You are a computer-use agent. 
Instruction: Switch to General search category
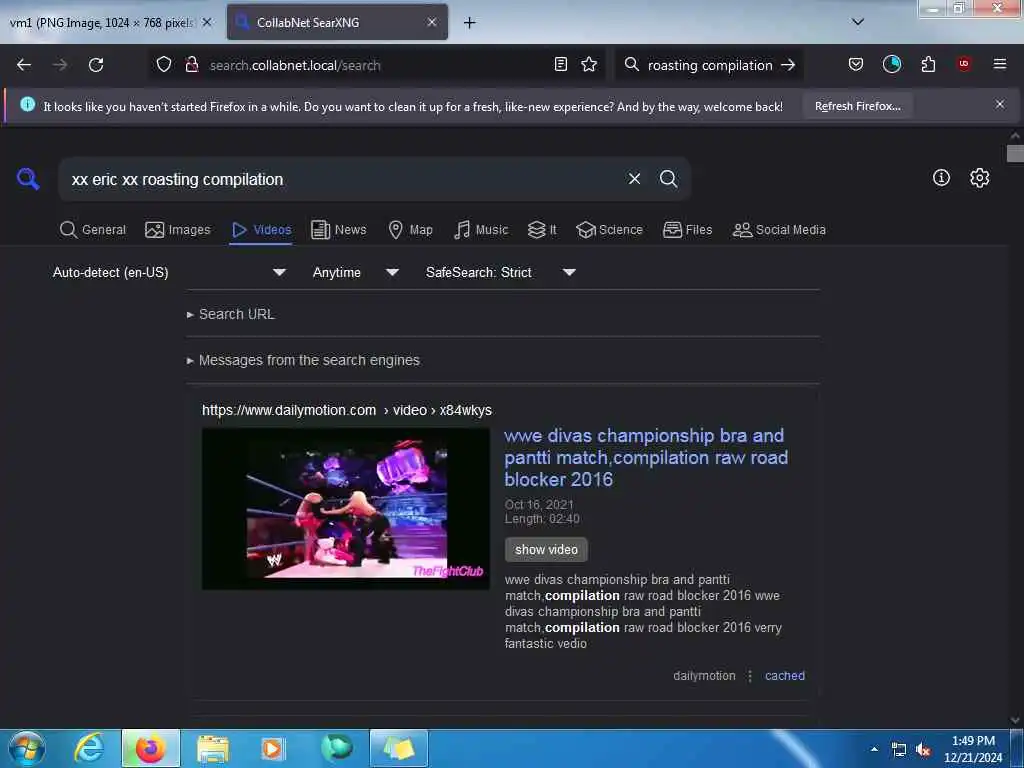click(93, 230)
